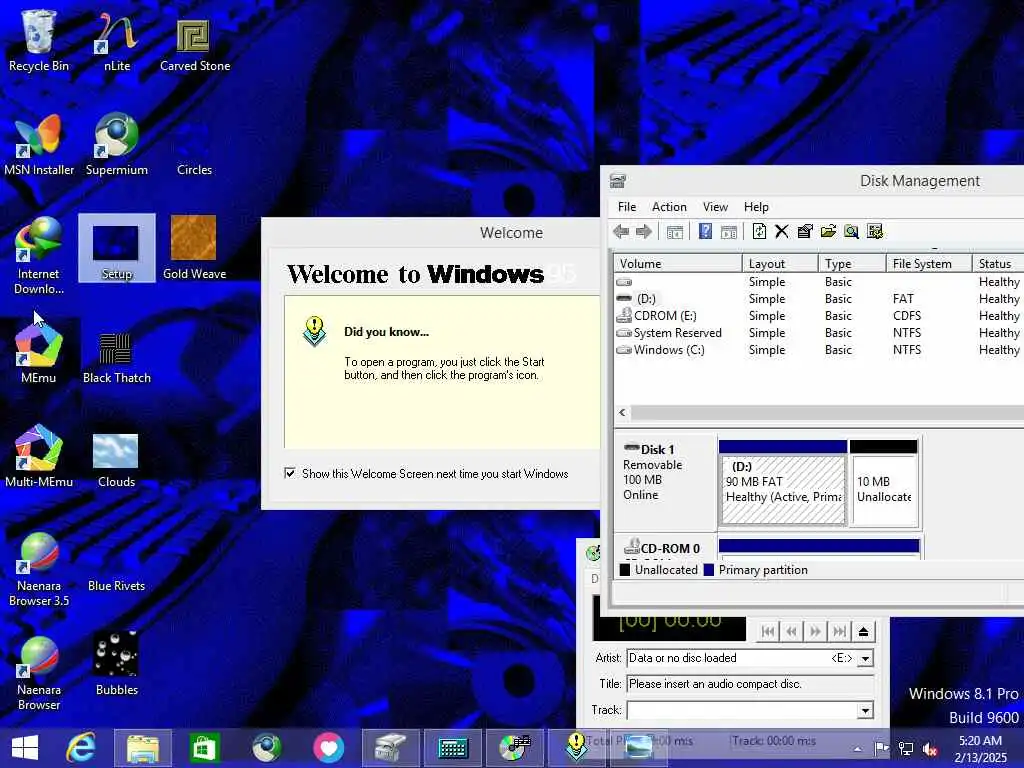Screen dimensions: 1024x768
Task: Select the Clouds desktop icon
Action: pyautogui.click(x=116, y=460)
